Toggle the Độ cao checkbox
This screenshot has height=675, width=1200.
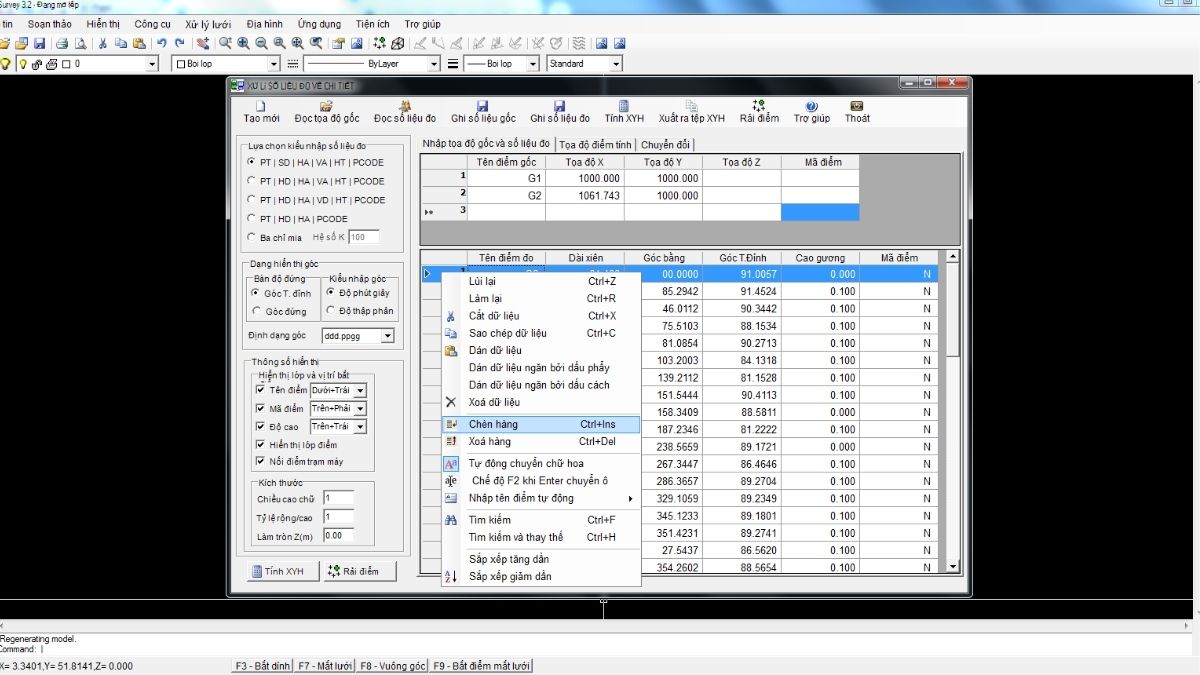pos(261,427)
